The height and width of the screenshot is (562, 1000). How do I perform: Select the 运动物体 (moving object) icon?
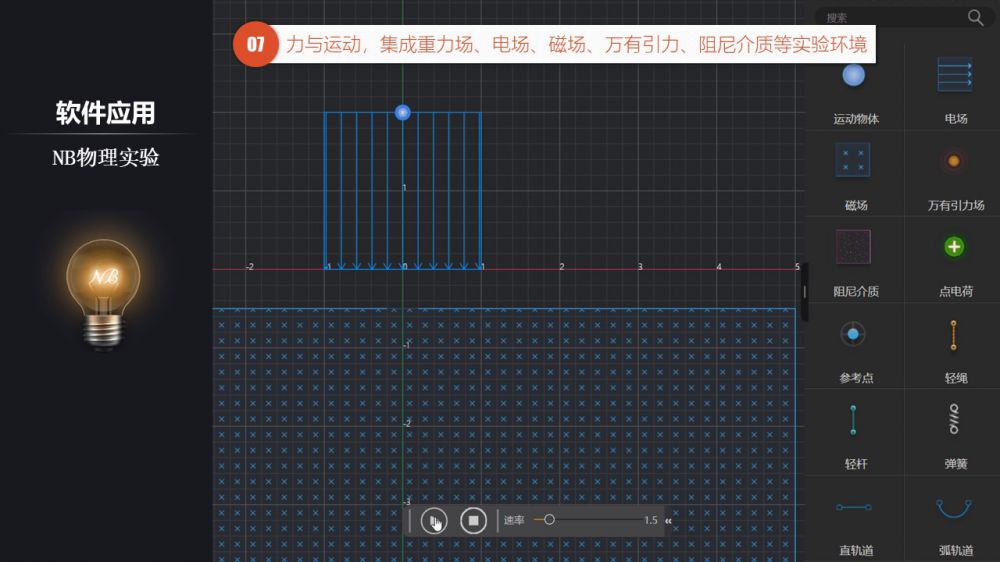[854, 77]
